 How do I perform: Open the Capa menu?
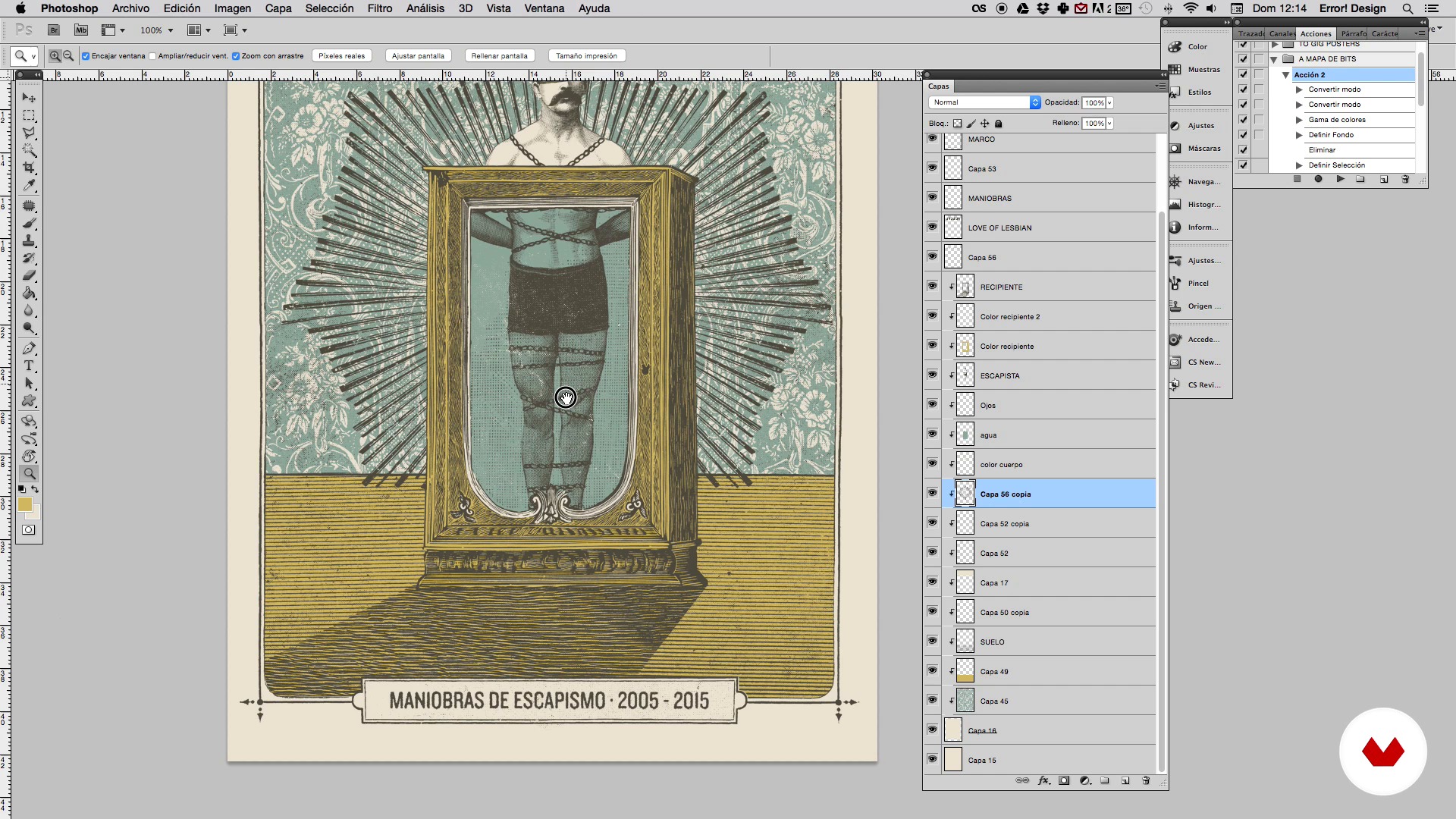[x=278, y=8]
